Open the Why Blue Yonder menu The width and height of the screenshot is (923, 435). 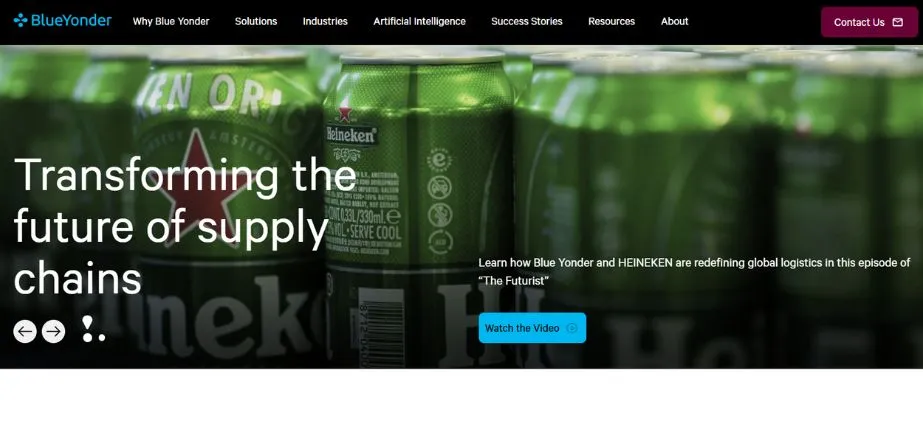click(171, 21)
